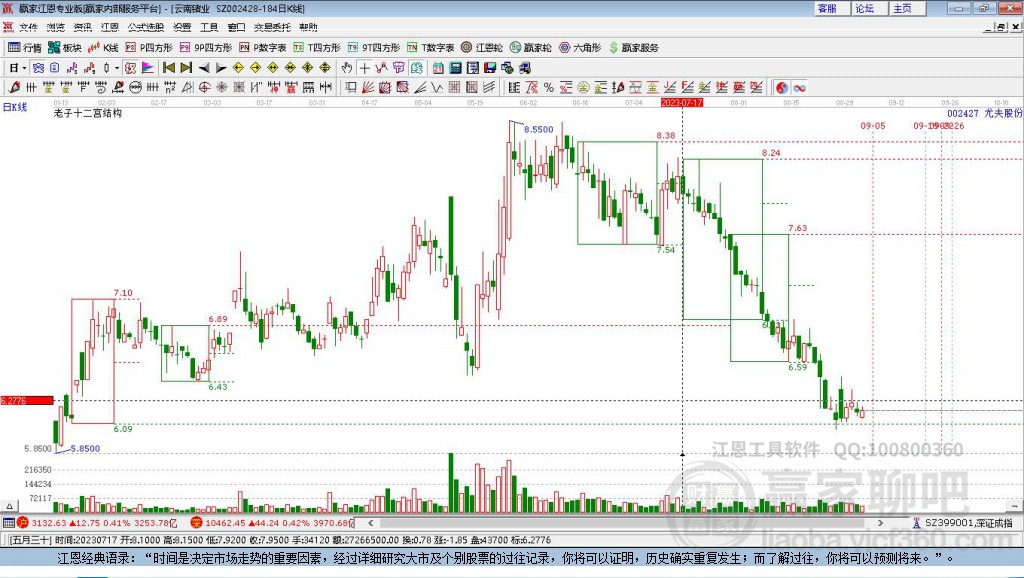1024x578 pixels.
Task: Toggle the P四方形 square chart view
Action: pos(149,47)
